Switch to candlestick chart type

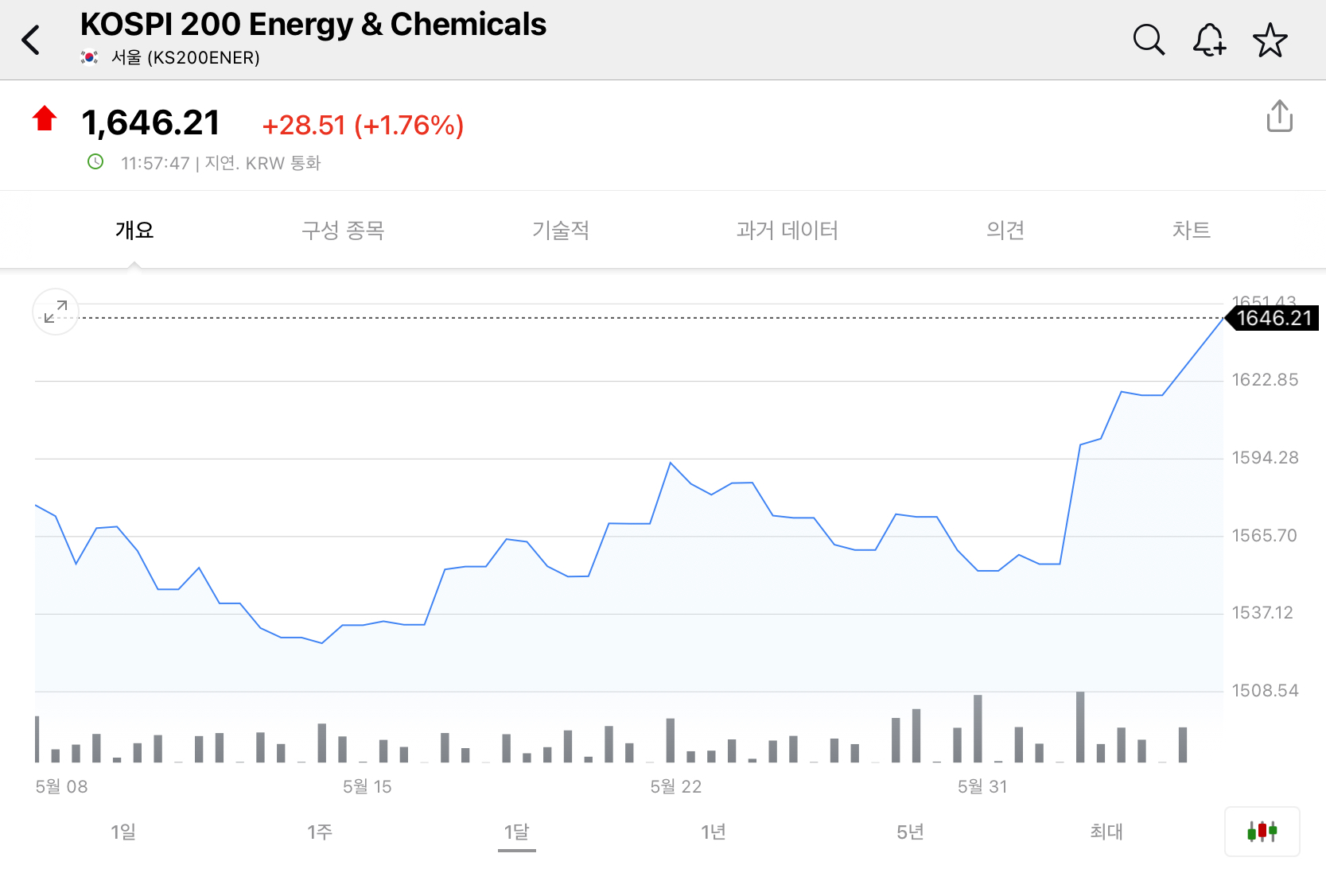(x=1262, y=832)
